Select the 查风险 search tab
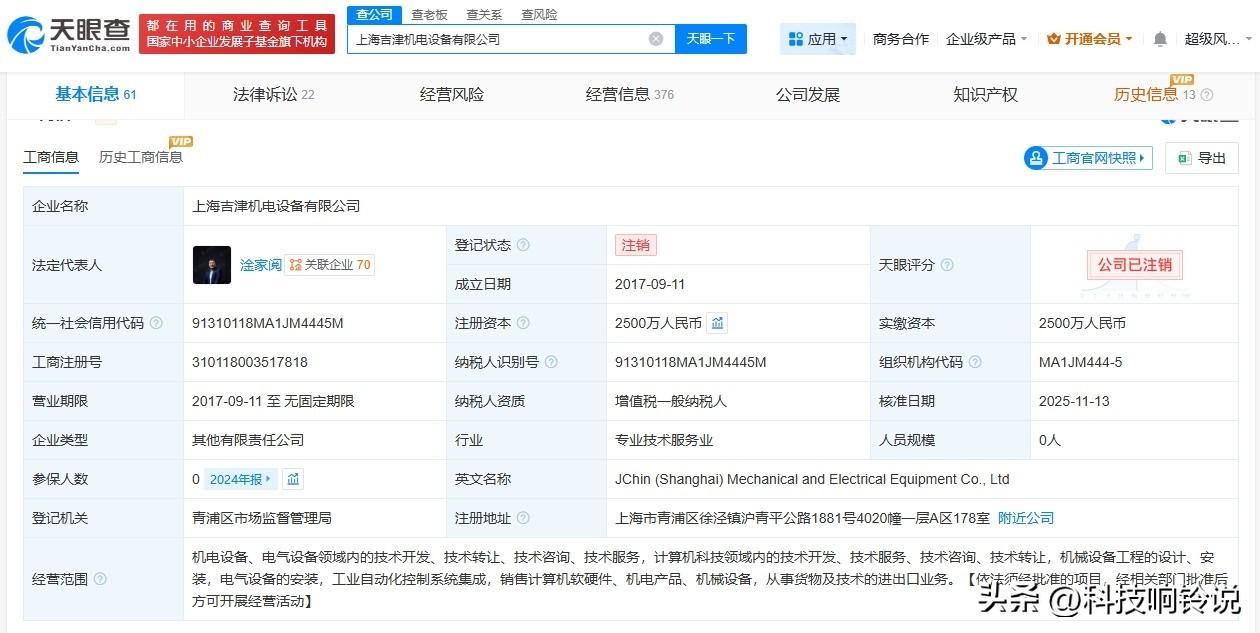1260x633 pixels. (539, 14)
